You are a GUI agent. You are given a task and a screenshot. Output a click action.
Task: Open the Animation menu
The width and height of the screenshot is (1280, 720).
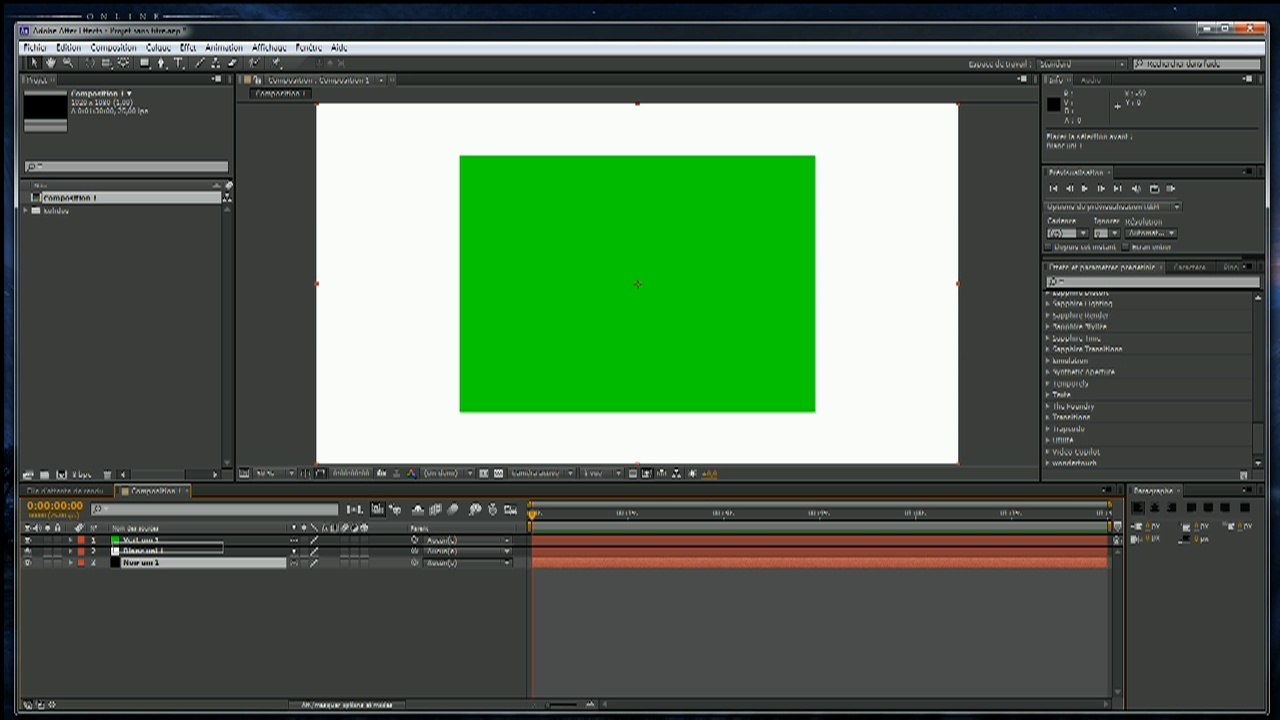point(224,48)
